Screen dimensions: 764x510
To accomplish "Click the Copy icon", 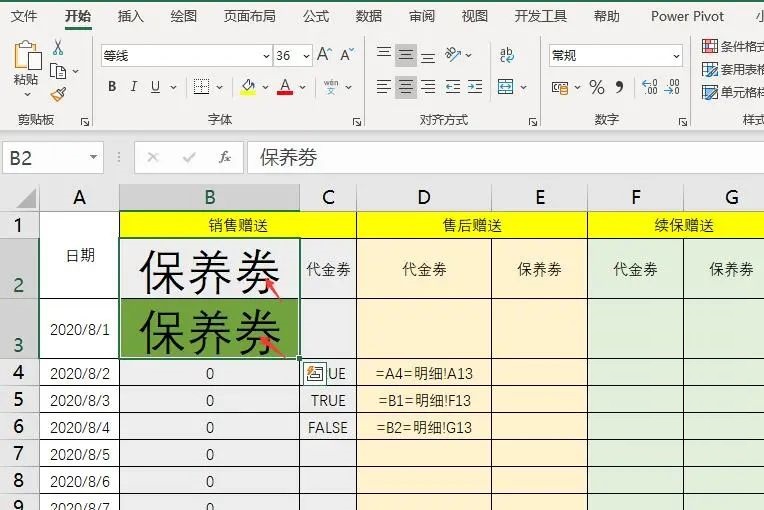I will [58, 71].
